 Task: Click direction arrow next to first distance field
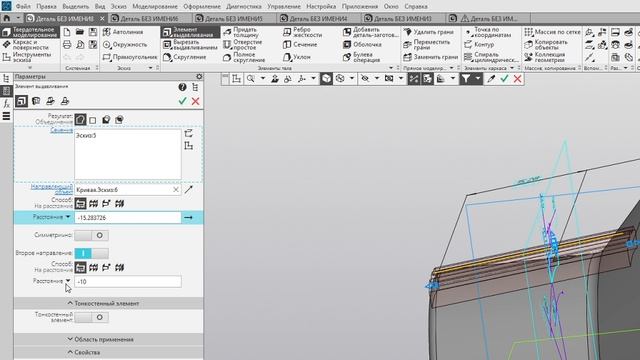point(188,218)
